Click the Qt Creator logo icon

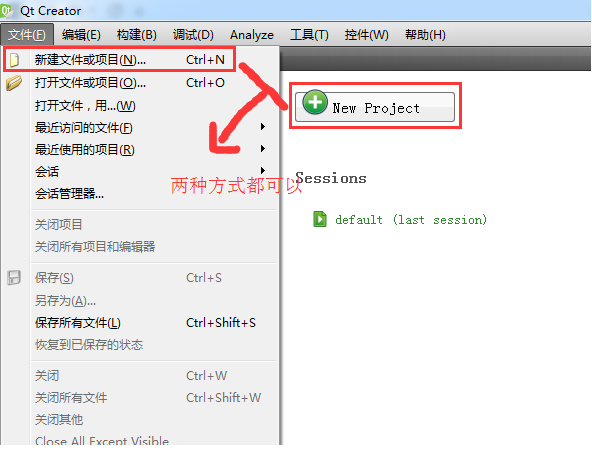[6, 11]
